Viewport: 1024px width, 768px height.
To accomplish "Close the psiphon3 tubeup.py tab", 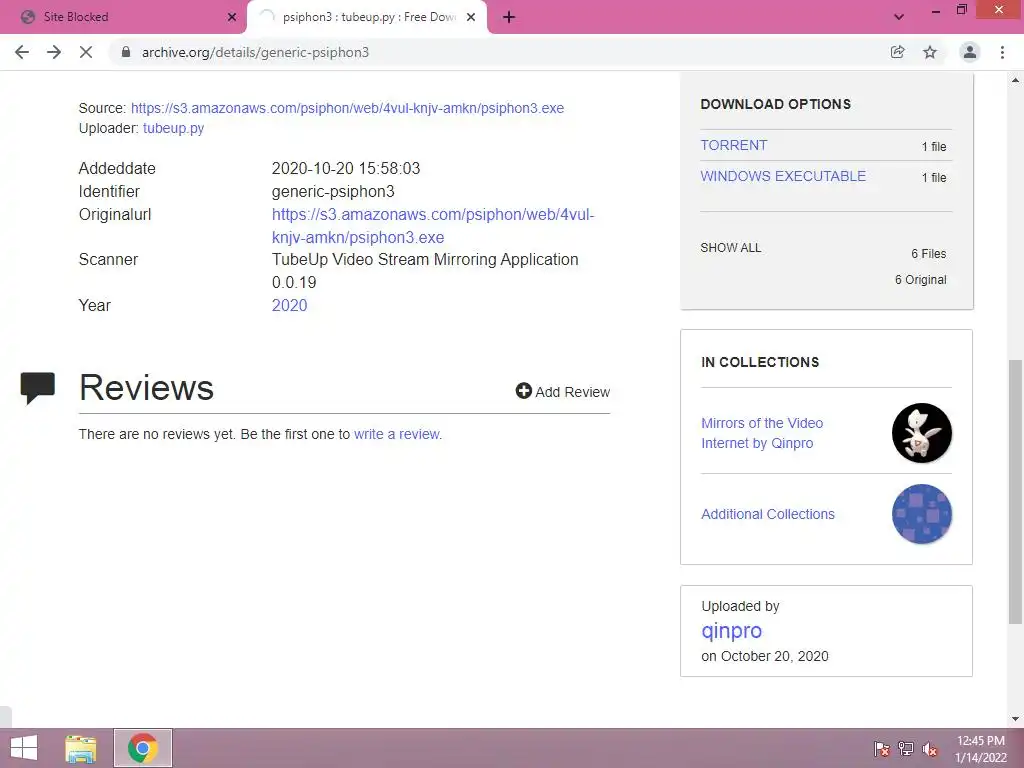I will pyautogui.click(x=471, y=18).
